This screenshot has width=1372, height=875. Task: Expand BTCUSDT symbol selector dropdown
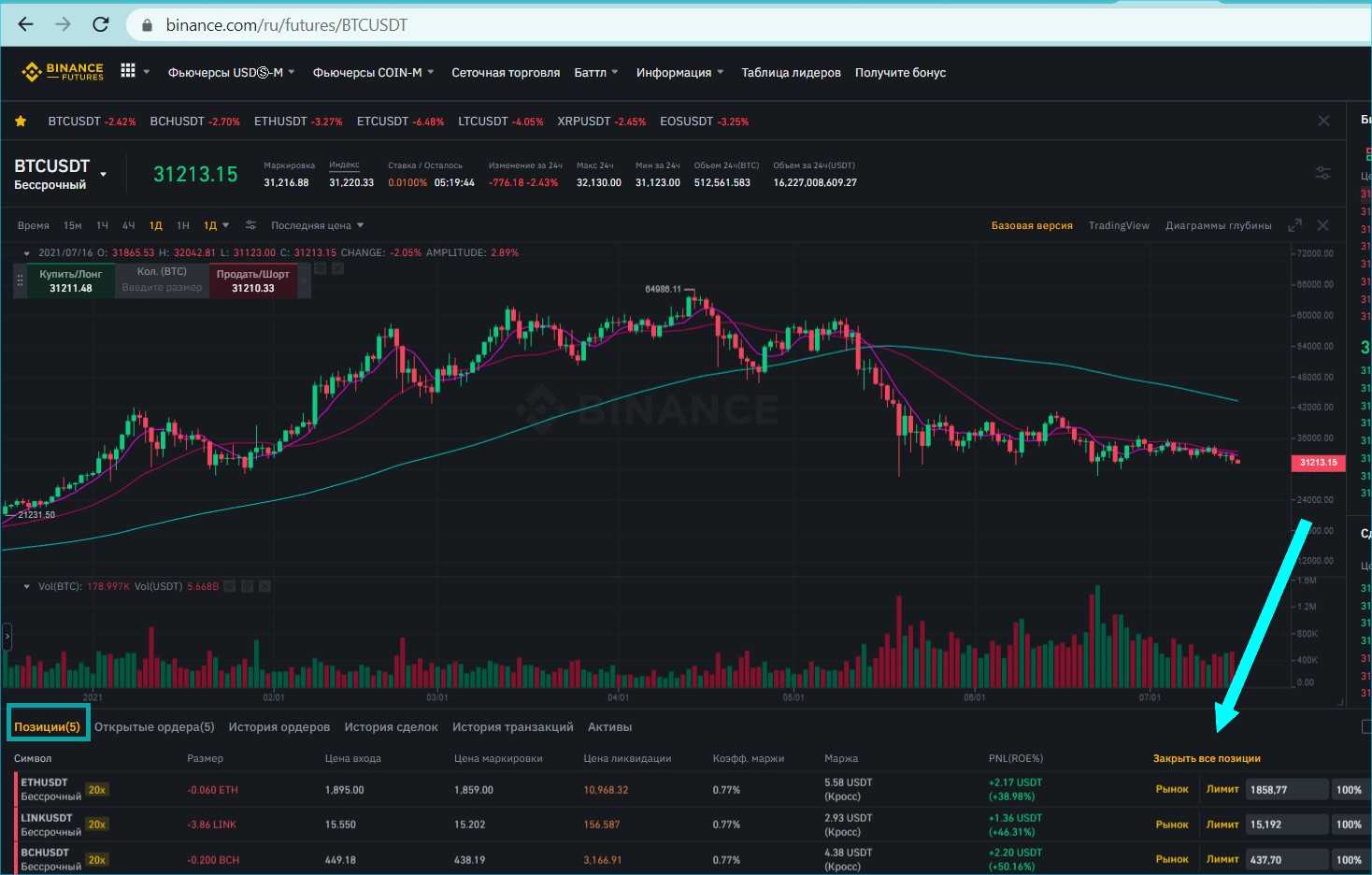pos(104,175)
